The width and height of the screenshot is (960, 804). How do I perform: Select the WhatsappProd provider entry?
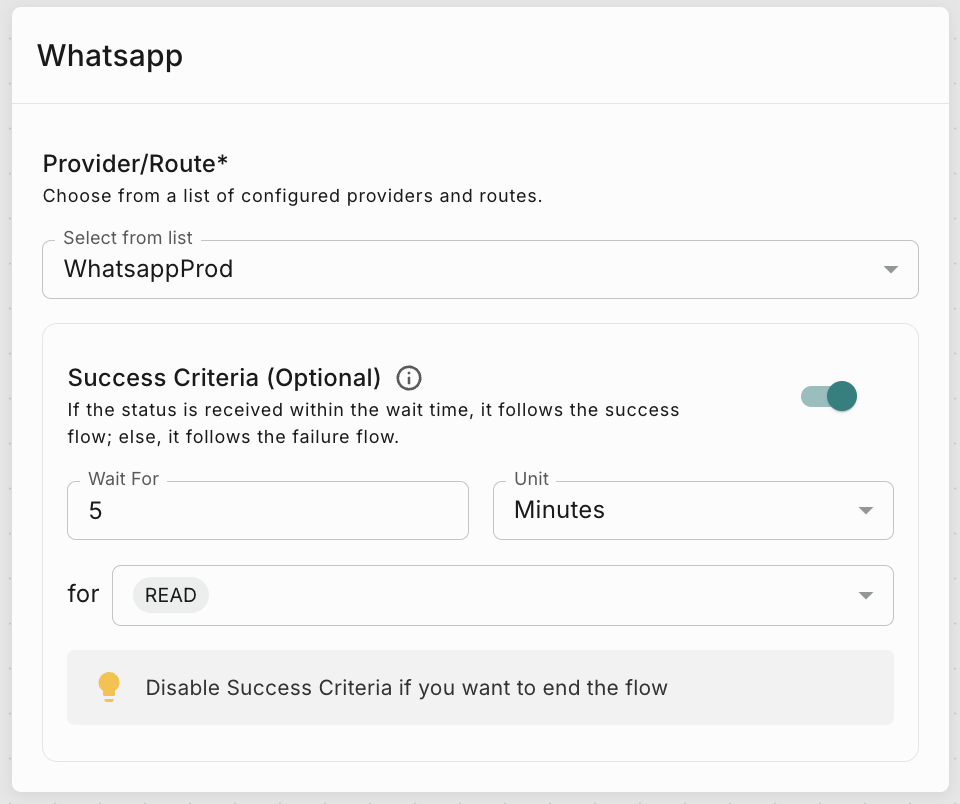149,269
